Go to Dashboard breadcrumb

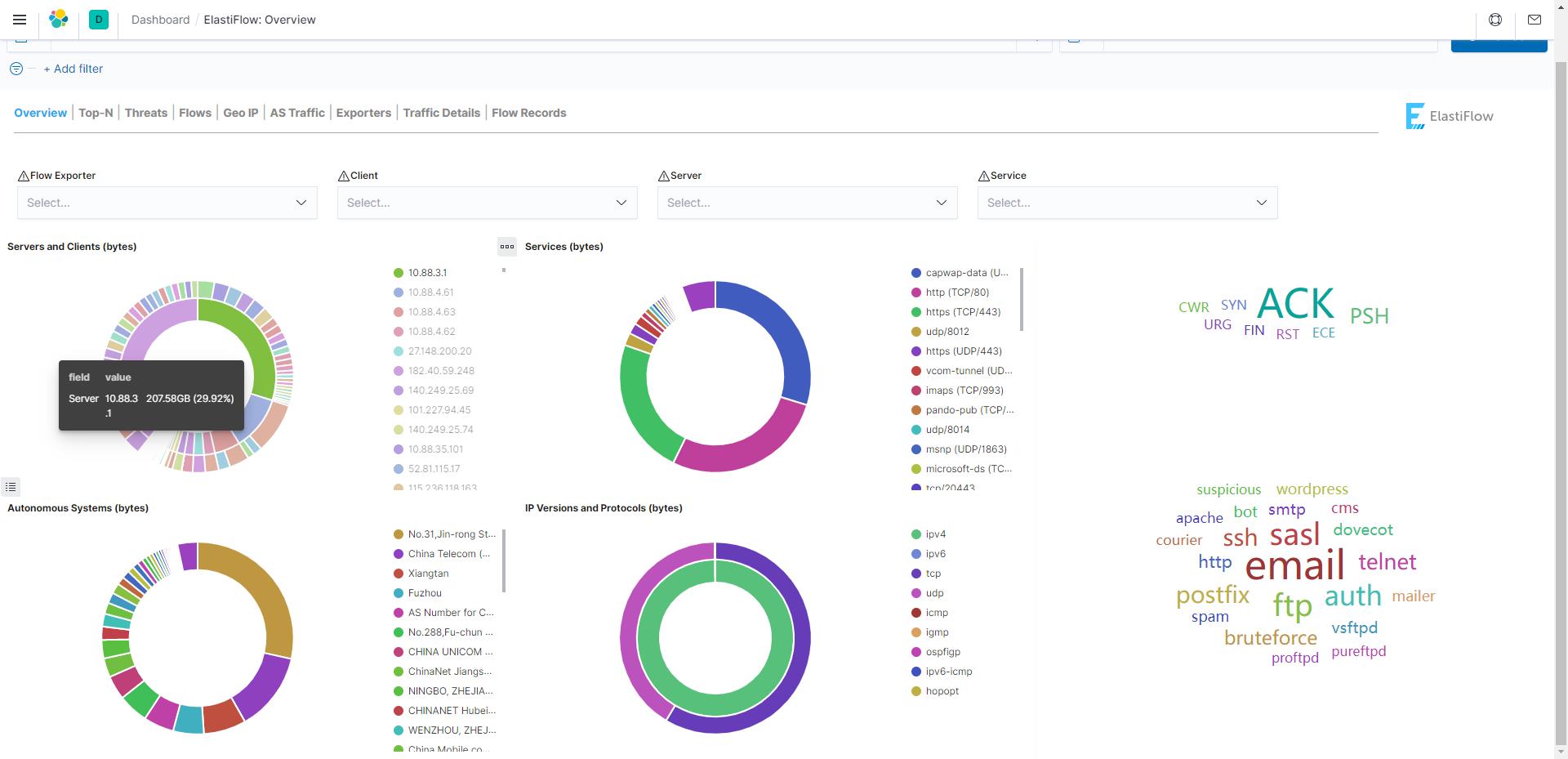(160, 20)
